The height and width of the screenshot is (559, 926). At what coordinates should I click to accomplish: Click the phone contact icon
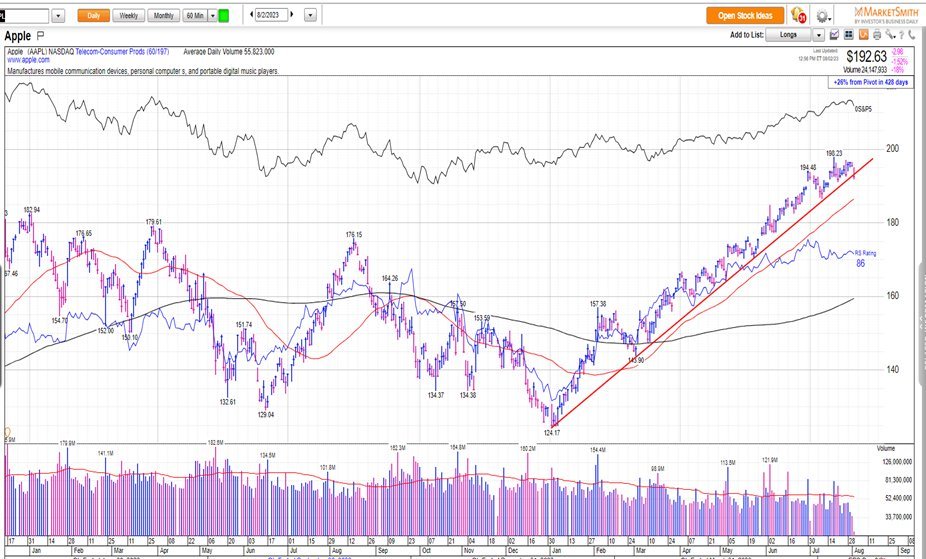[912, 35]
